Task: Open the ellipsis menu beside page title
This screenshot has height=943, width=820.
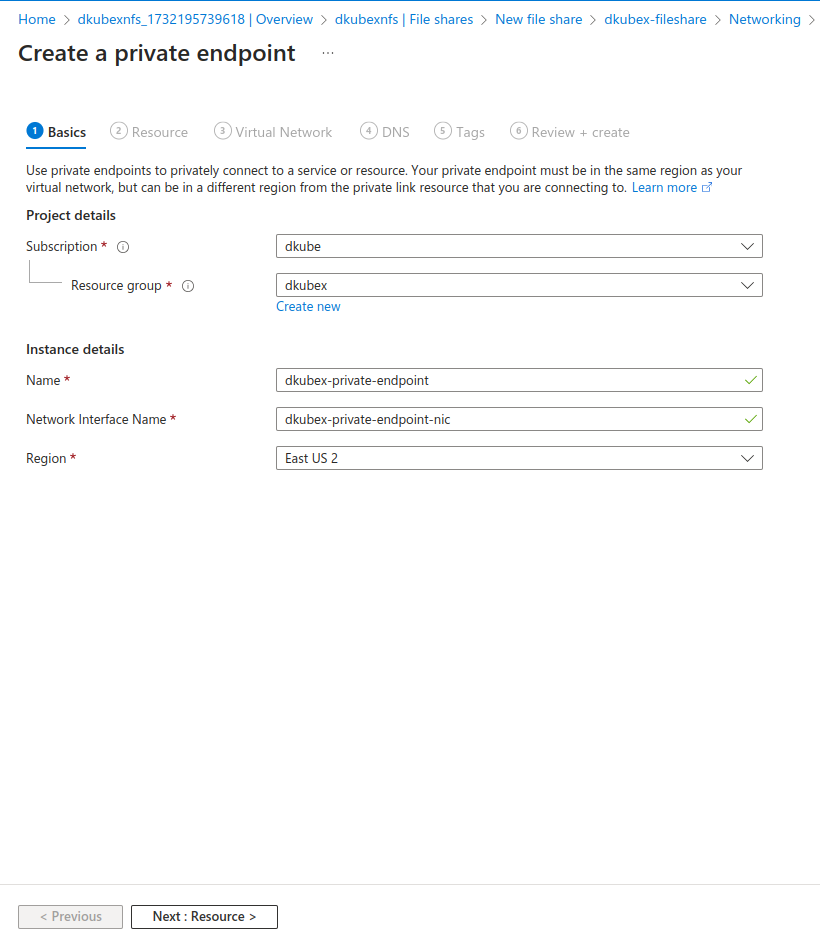Action: tap(328, 53)
